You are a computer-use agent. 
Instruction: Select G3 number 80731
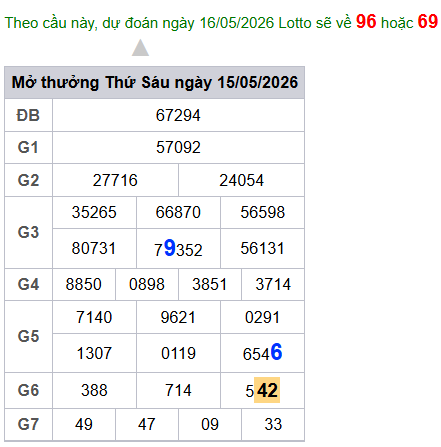click(94, 248)
